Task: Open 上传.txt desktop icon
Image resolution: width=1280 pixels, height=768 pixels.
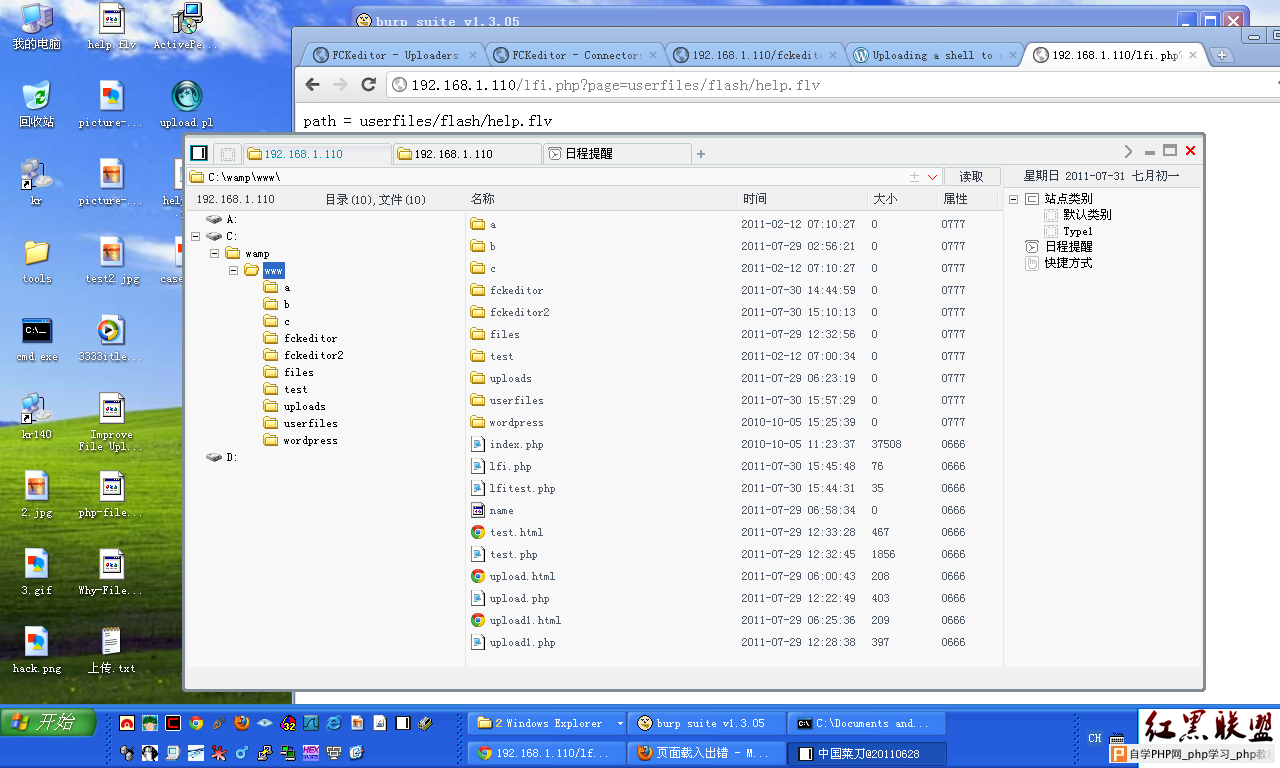Action: 111,650
